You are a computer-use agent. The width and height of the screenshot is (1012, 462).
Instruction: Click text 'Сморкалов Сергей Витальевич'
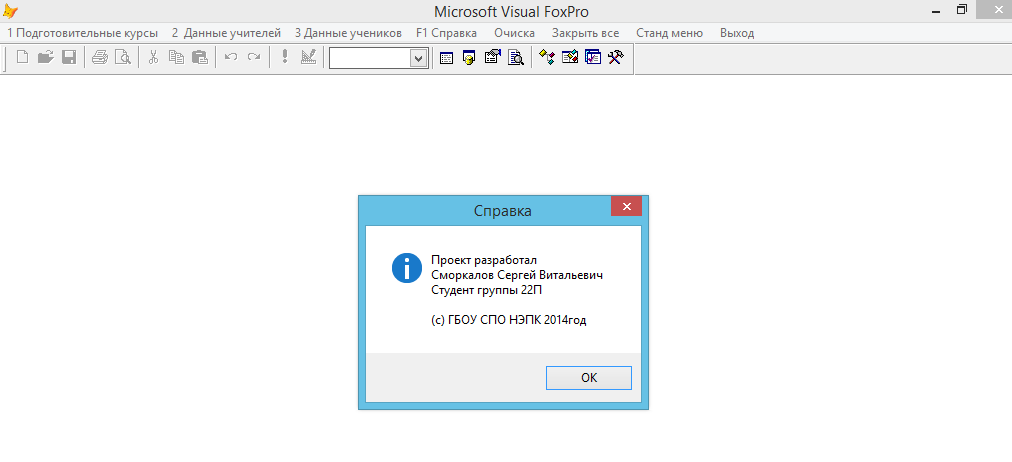click(x=517, y=275)
